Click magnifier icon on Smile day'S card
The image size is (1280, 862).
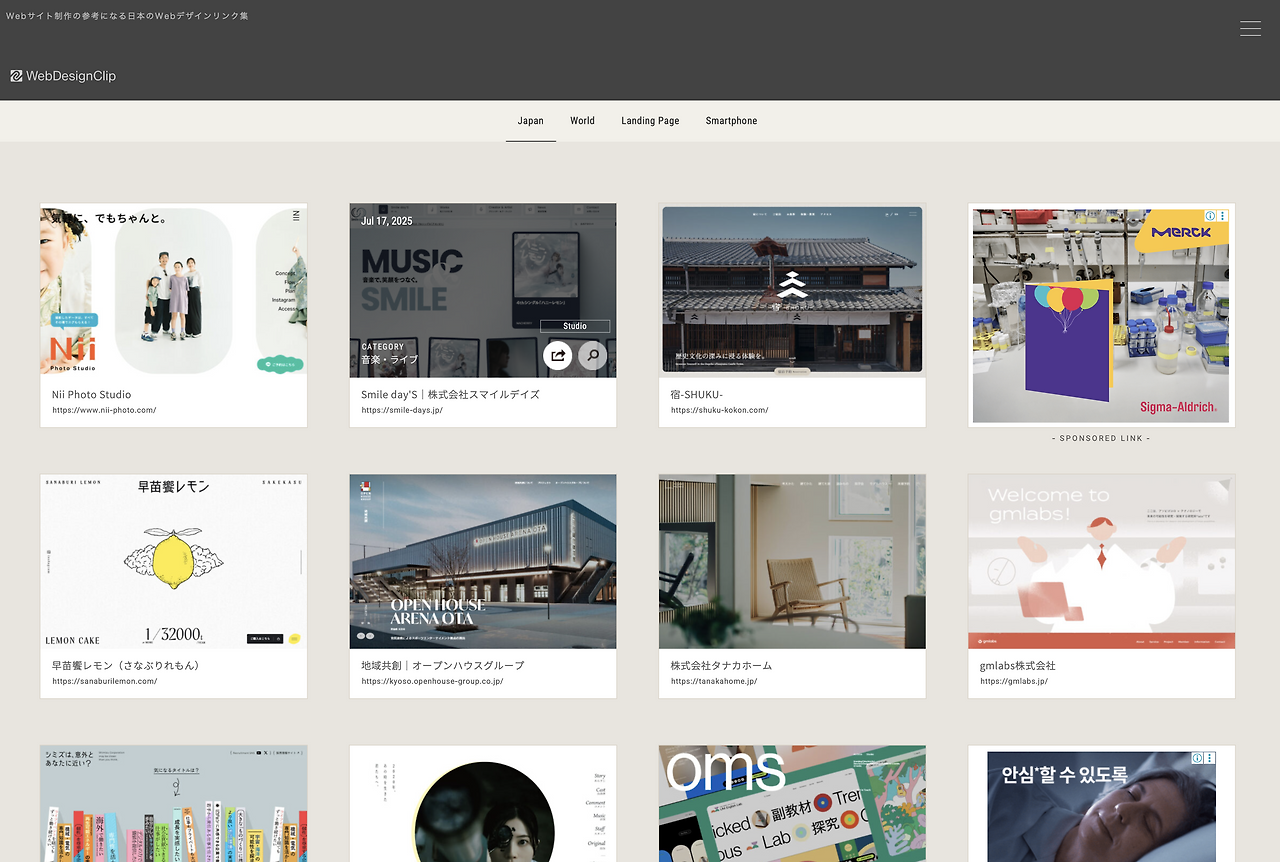point(593,355)
